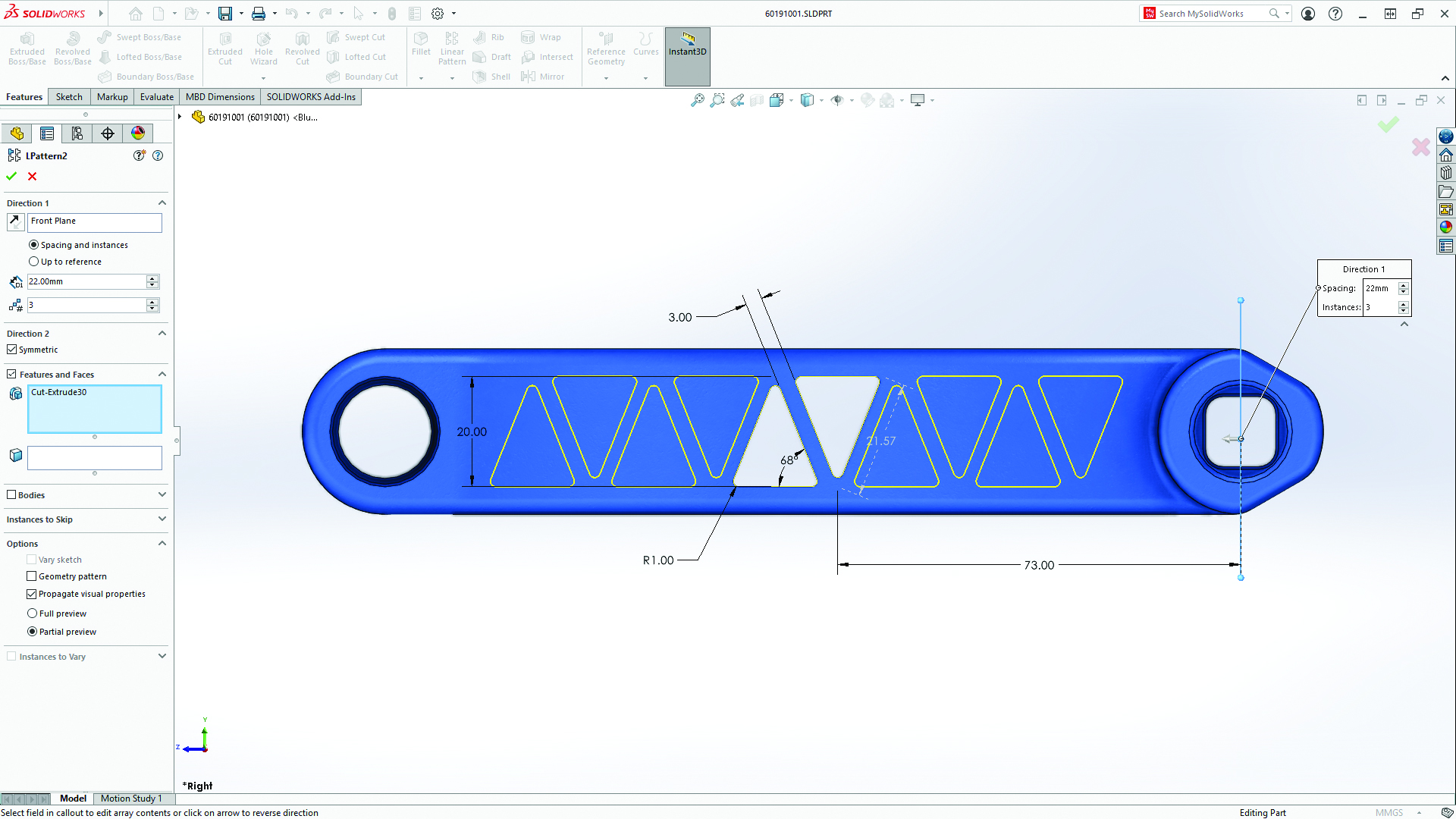
Task: Select the Instant3D tool
Action: (x=686, y=51)
